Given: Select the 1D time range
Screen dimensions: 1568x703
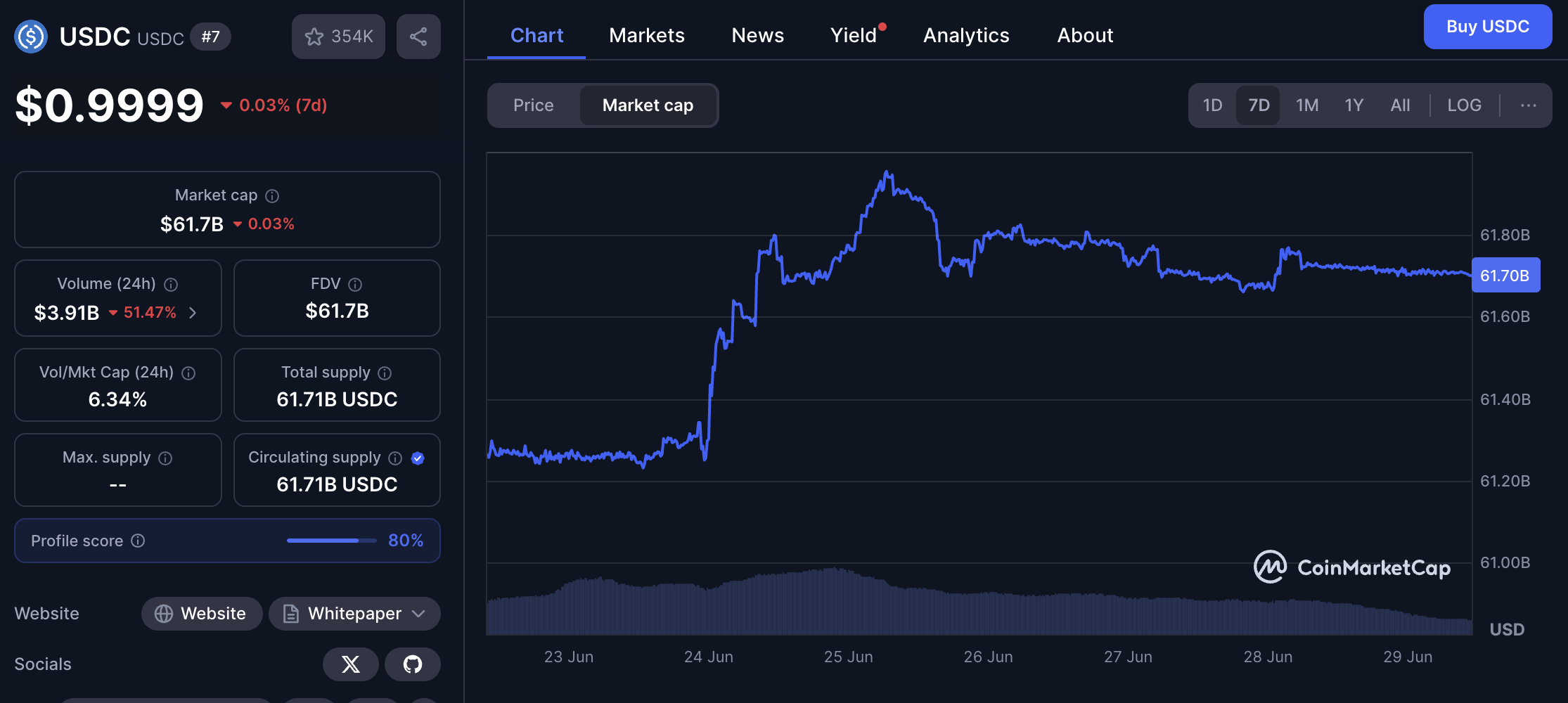Looking at the screenshot, I should pos(1212,105).
